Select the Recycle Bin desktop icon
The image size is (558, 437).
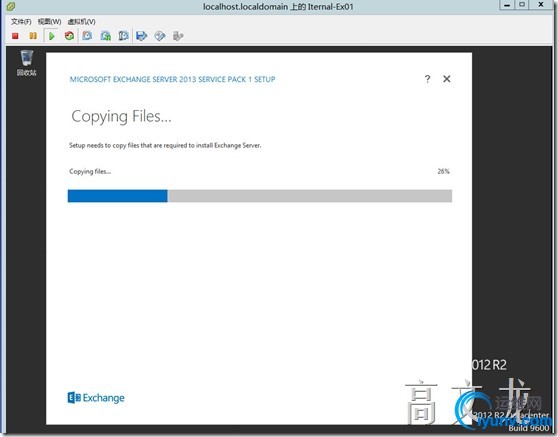[27, 63]
